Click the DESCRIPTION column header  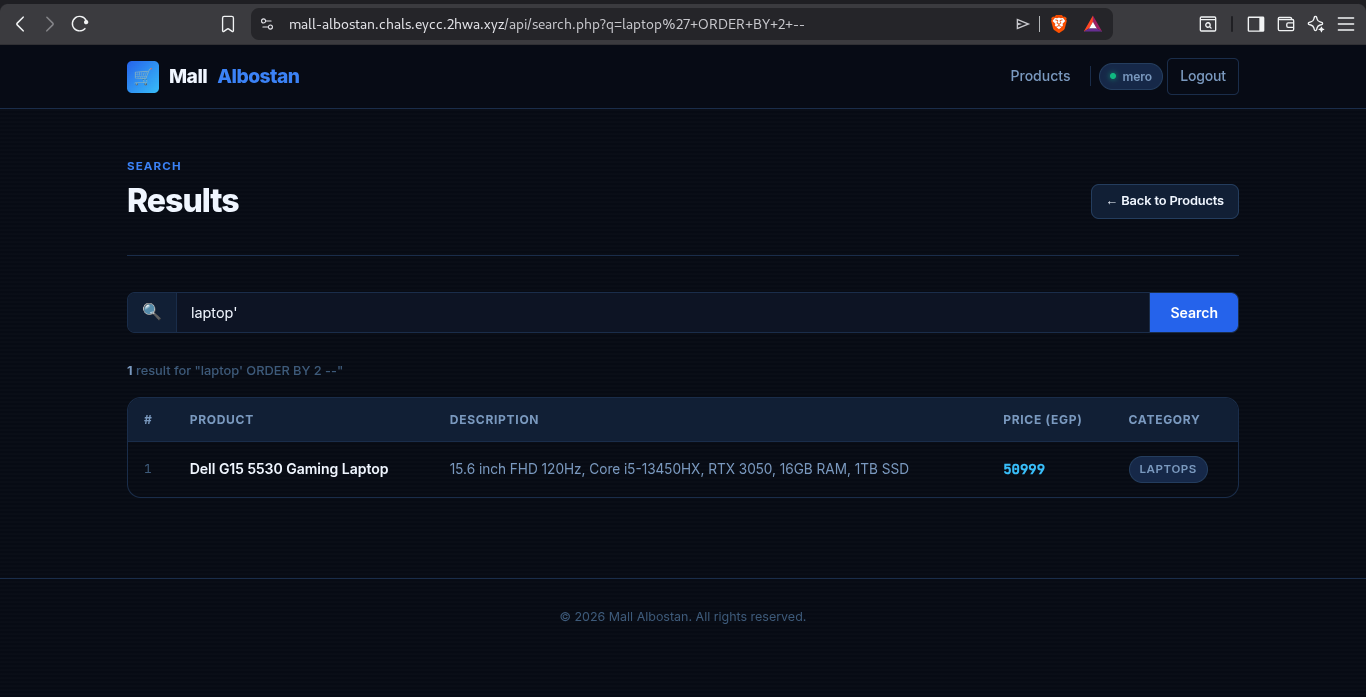click(494, 420)
